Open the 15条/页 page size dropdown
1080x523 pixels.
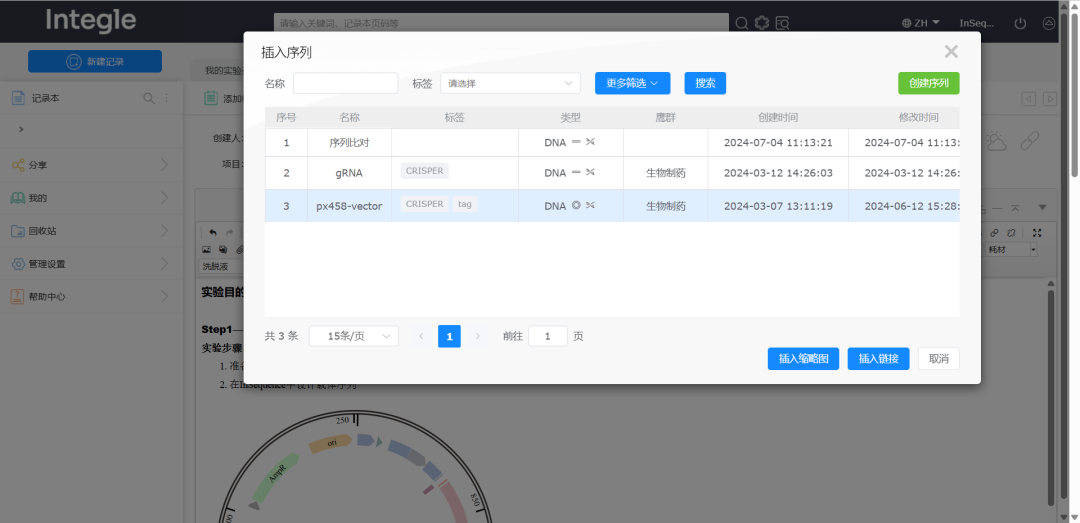(x=353, y=336)
